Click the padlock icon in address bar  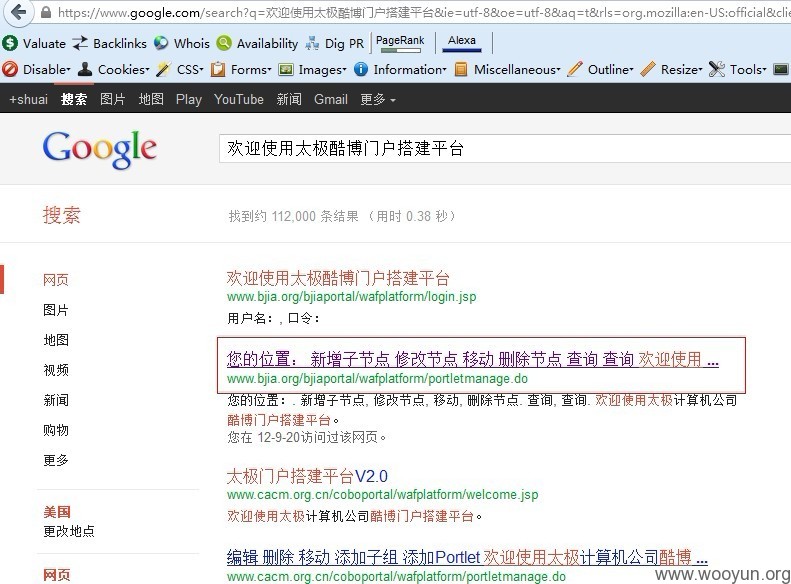point(46,12)
